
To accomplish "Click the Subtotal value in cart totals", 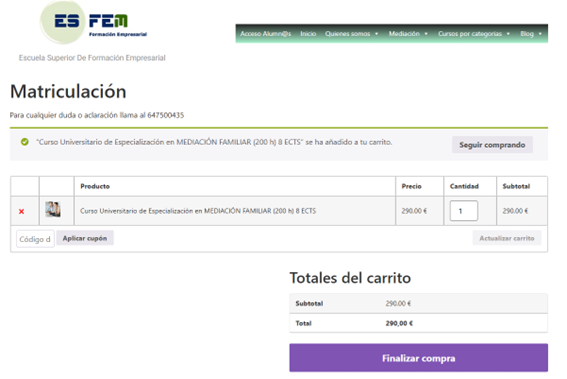I will click(x=398, y=303).
